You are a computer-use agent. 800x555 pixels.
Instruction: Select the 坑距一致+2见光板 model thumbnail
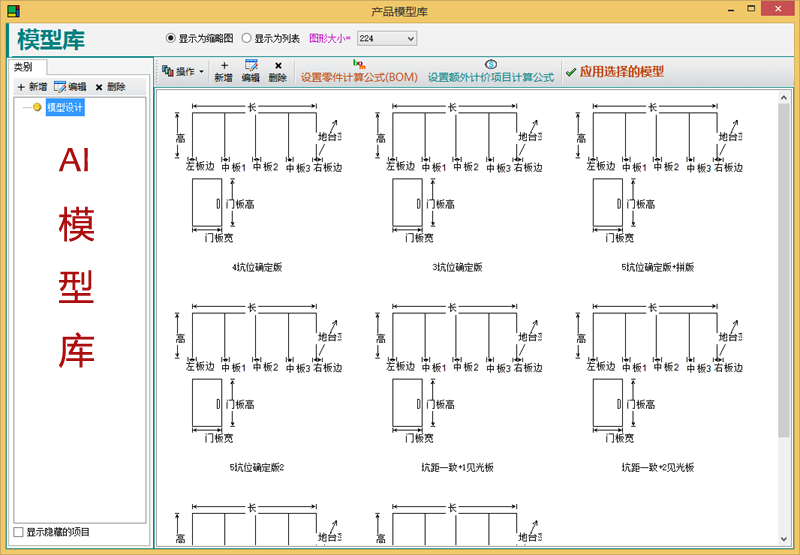658,373
